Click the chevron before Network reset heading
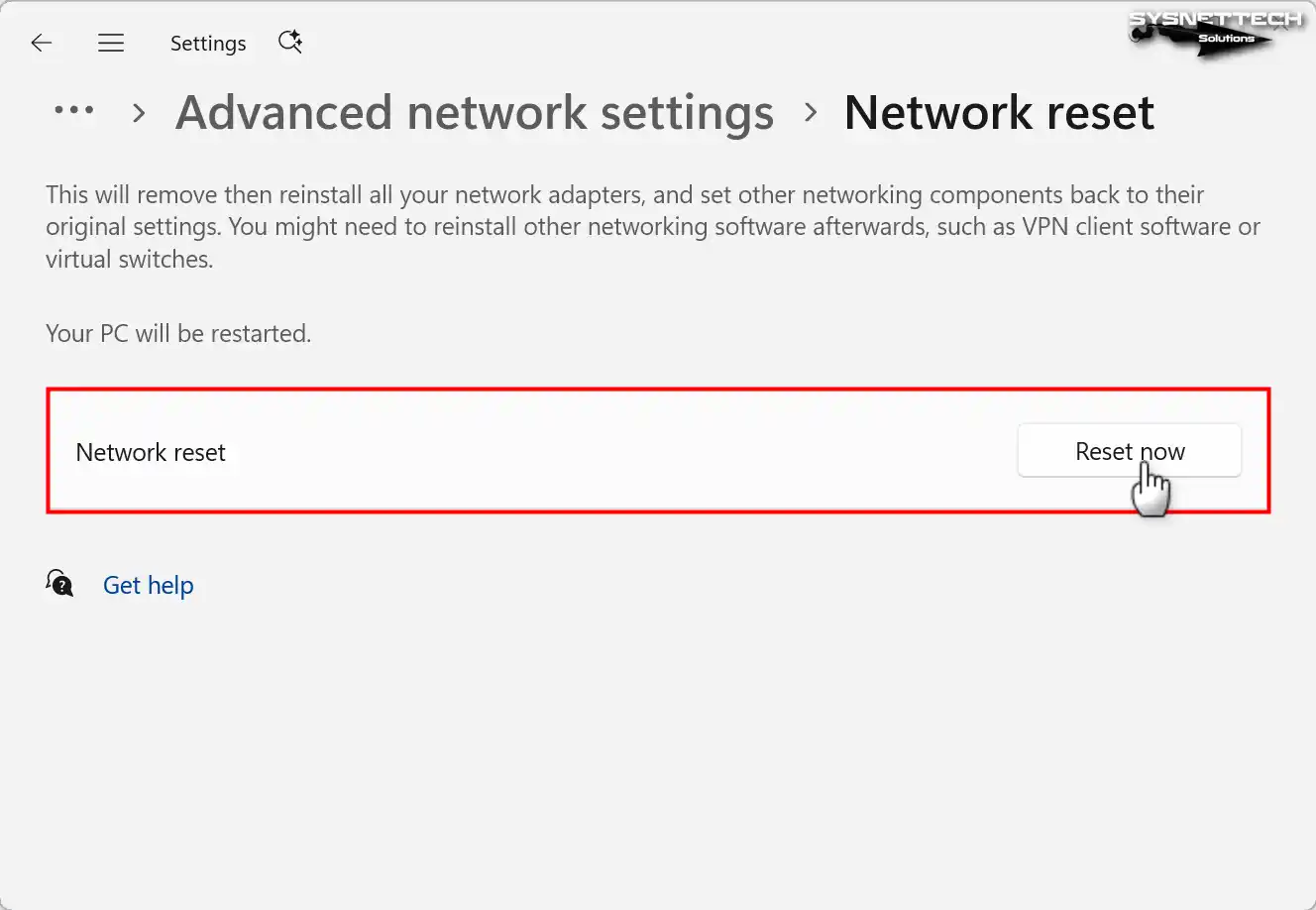The image size is (1316, 910). click(811, 113)
